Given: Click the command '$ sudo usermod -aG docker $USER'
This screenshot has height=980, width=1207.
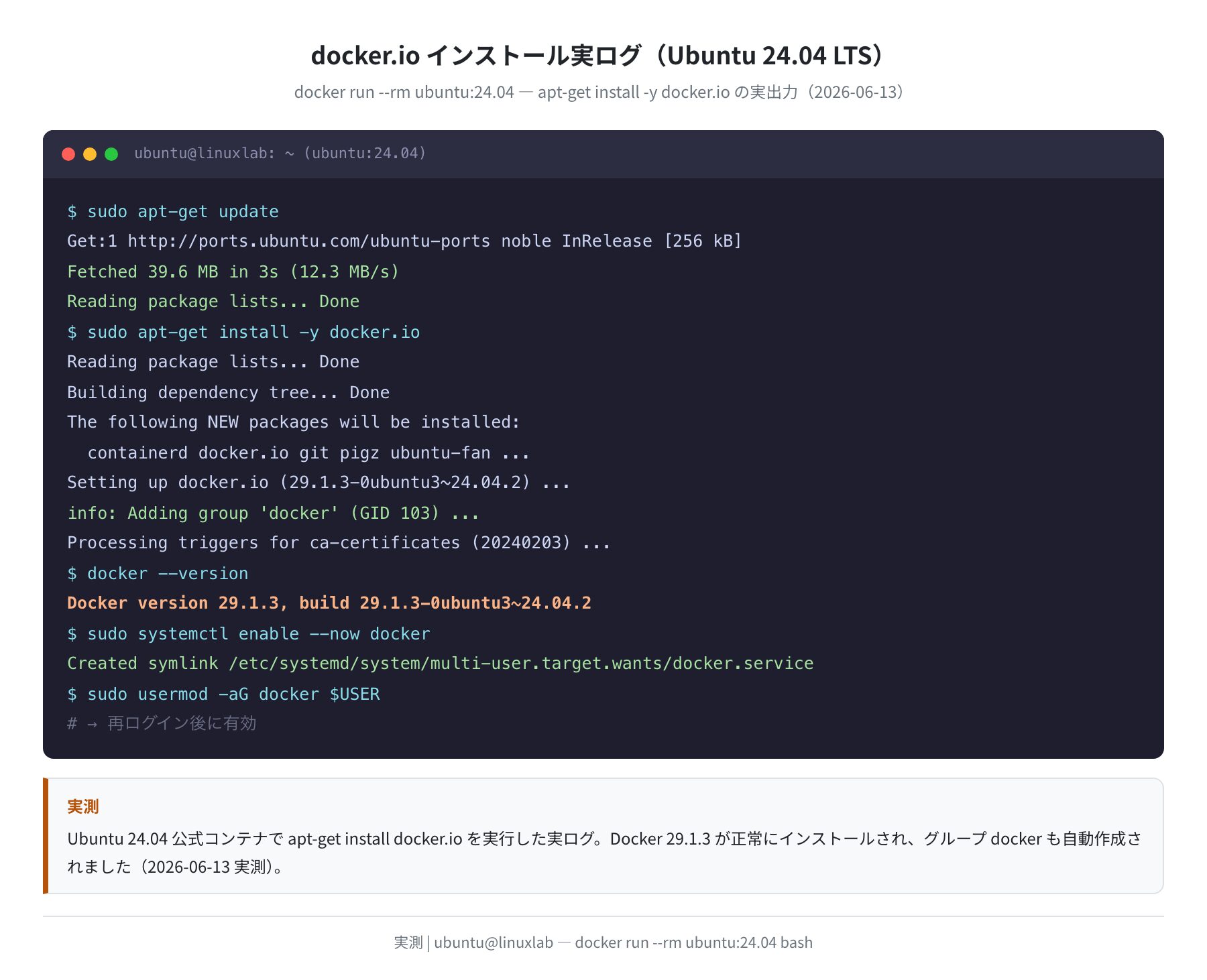Looking at the screenshot, I should 223,694.
